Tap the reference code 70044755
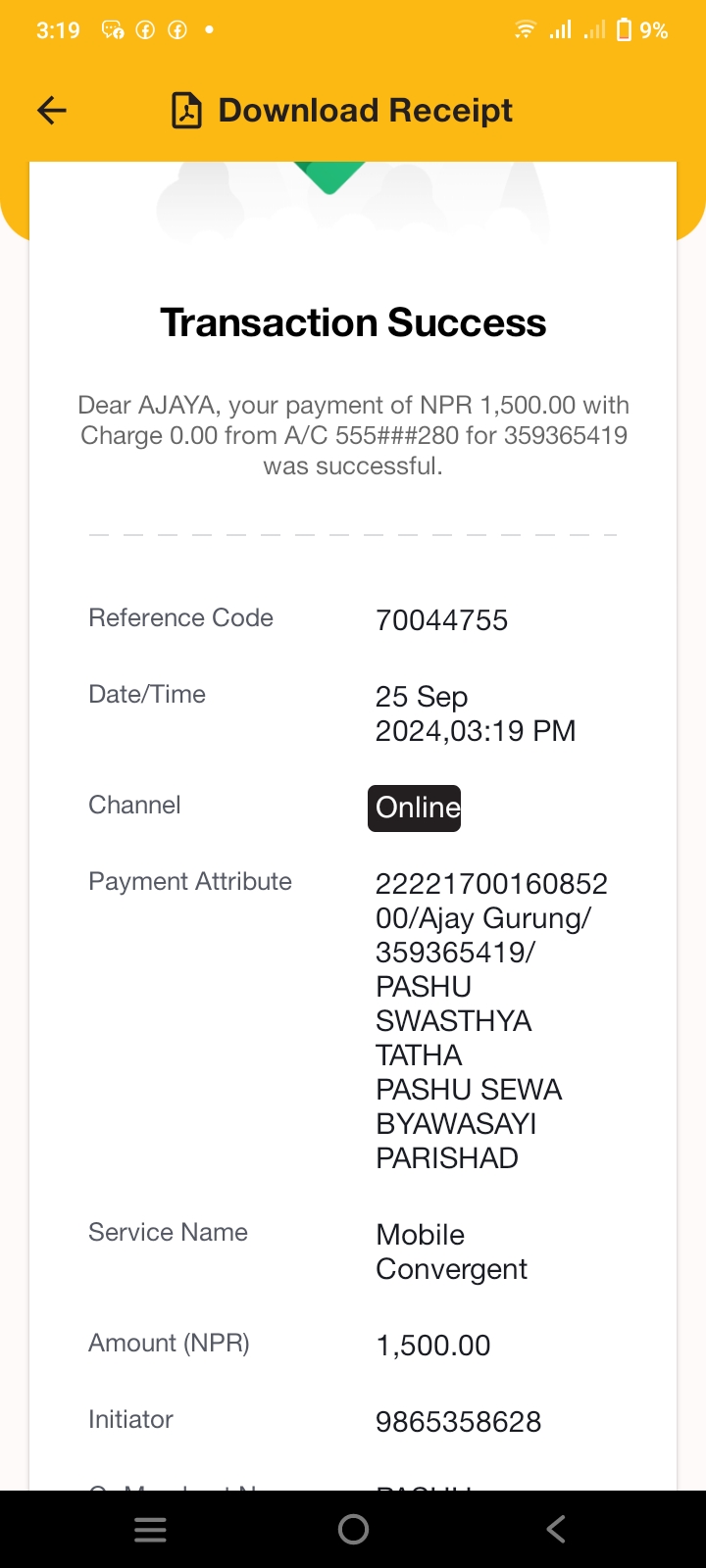 point(442,620)
